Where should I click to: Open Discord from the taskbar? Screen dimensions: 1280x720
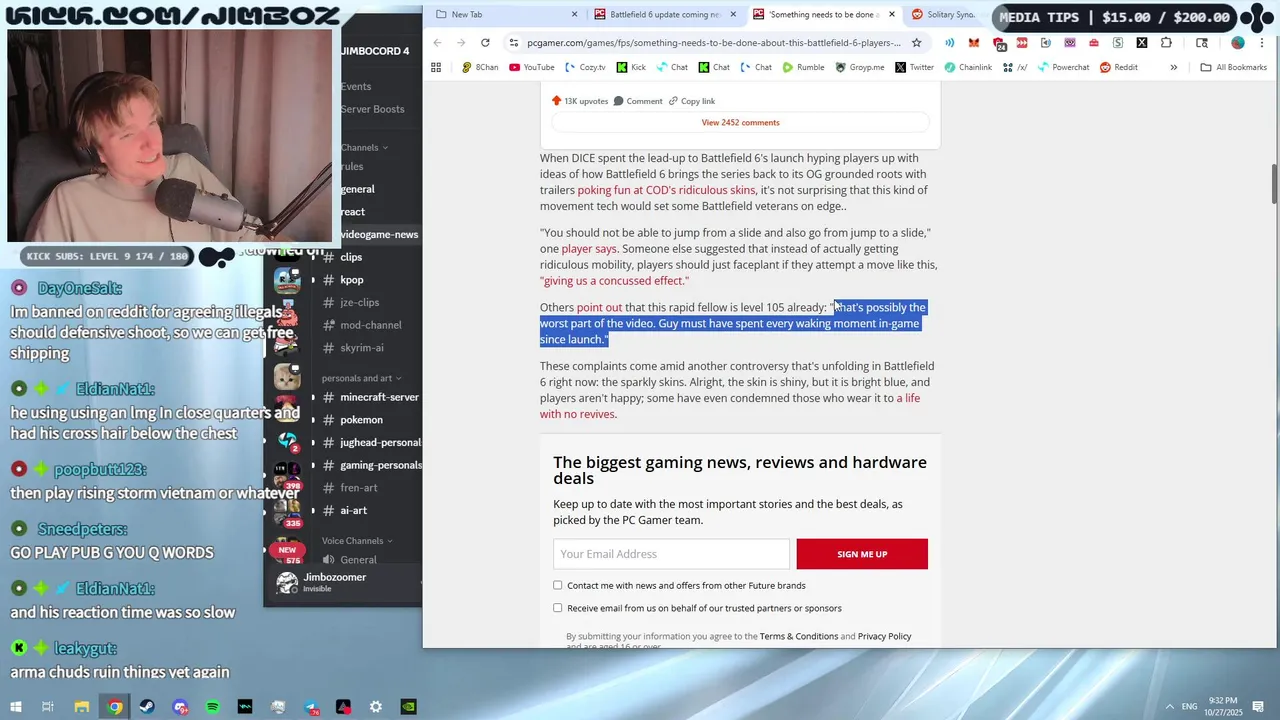pos(180,707)
